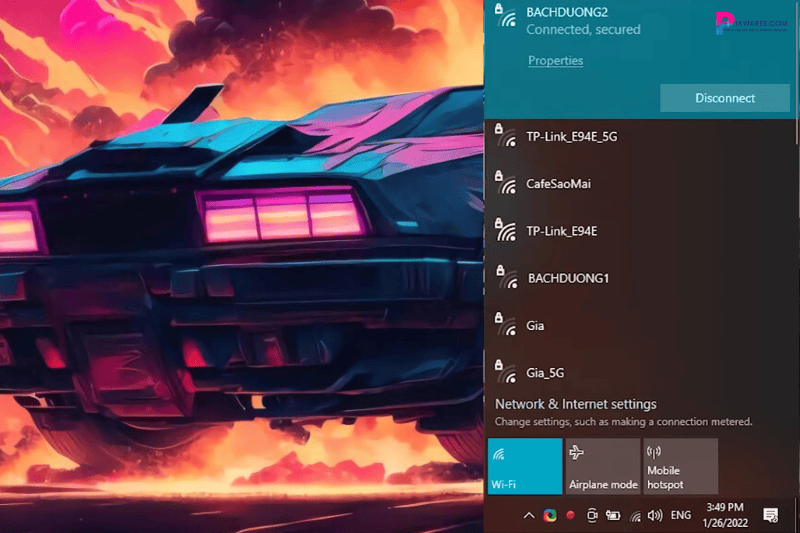
Task: Open the notification center icon
Action: 771,515
